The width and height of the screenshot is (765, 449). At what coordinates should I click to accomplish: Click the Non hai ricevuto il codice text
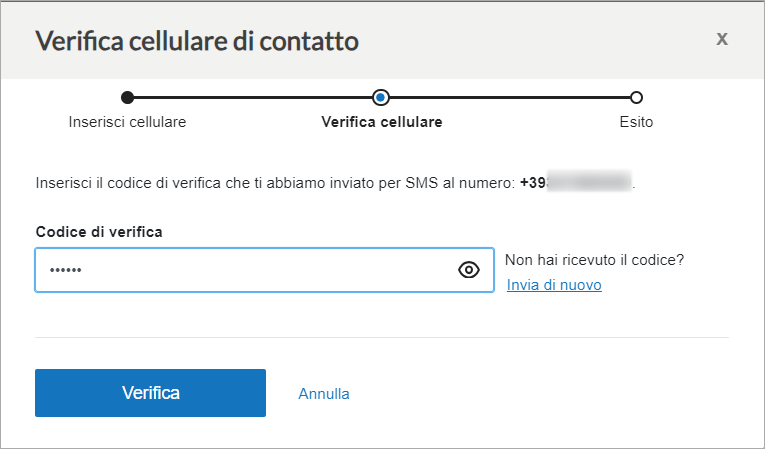tap(594, 260)
